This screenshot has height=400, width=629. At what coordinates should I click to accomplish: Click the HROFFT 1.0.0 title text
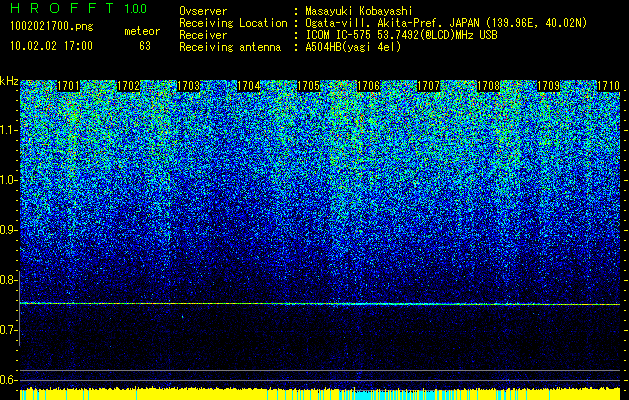point(79,8)
